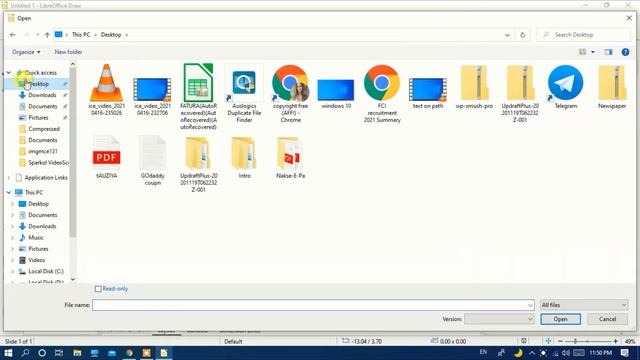The height and width of the screenshot is (360, 640).
Task: Click the navigation pane scrollbar
Action: (73, 153)
